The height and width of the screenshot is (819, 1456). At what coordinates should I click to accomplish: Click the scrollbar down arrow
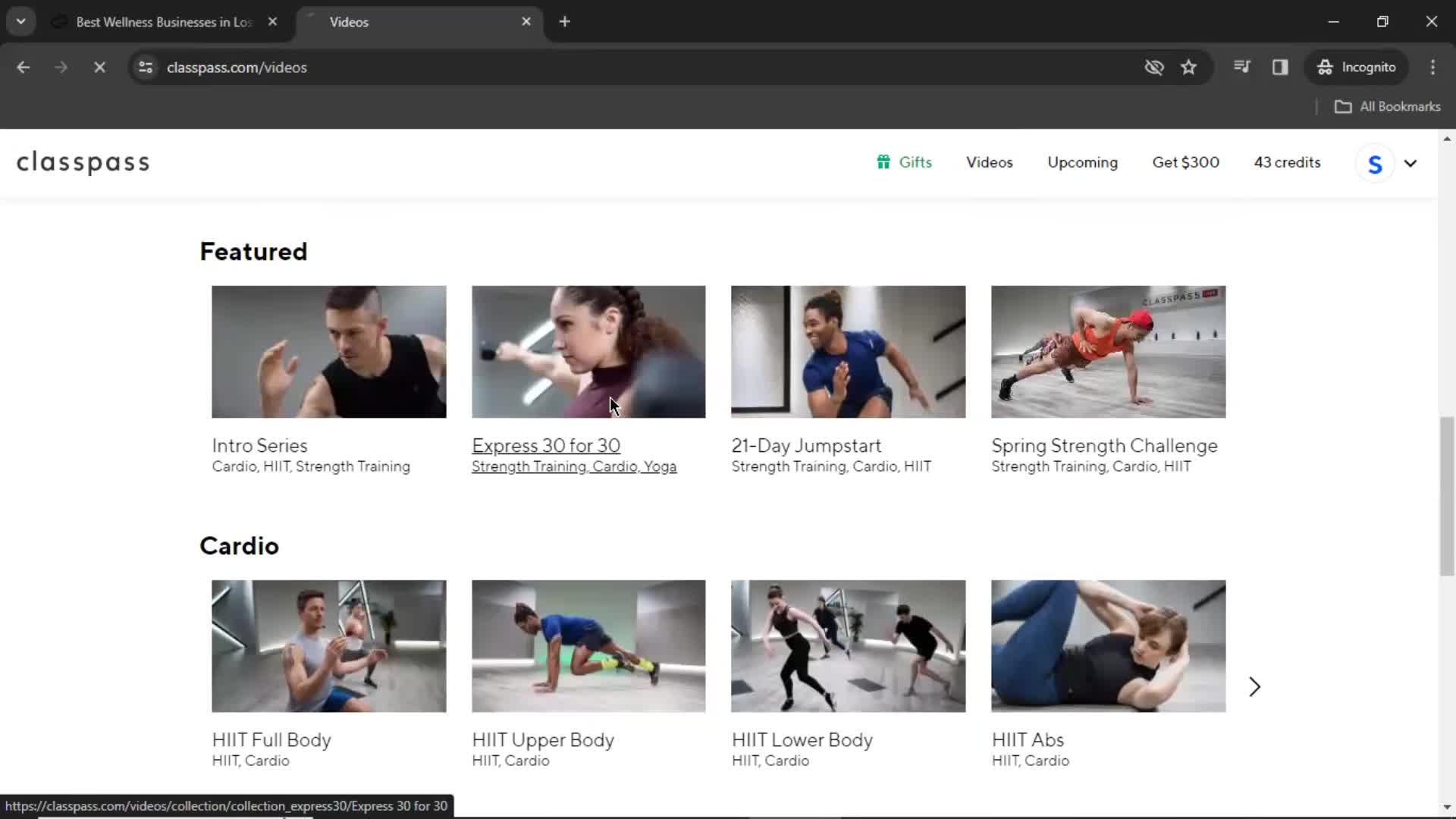click(1447, 808)
